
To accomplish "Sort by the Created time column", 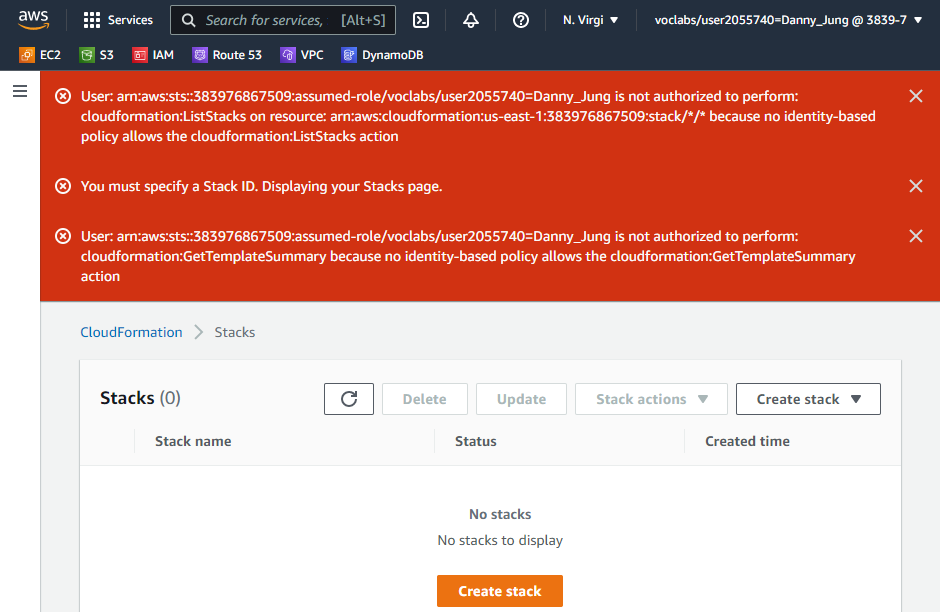I will click(747, 441).
